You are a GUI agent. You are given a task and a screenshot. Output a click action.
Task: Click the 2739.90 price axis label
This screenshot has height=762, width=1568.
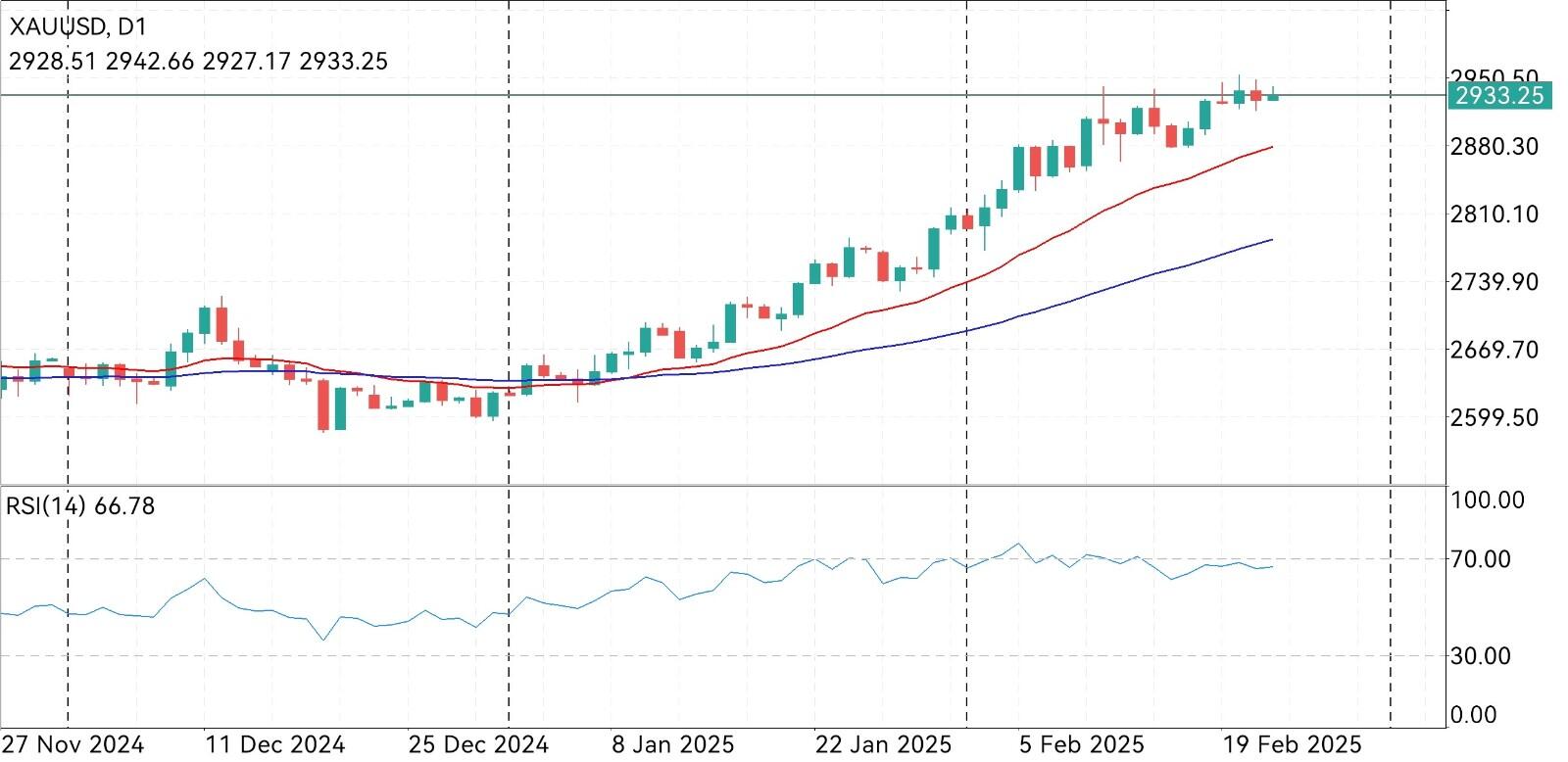[1494, 281]
